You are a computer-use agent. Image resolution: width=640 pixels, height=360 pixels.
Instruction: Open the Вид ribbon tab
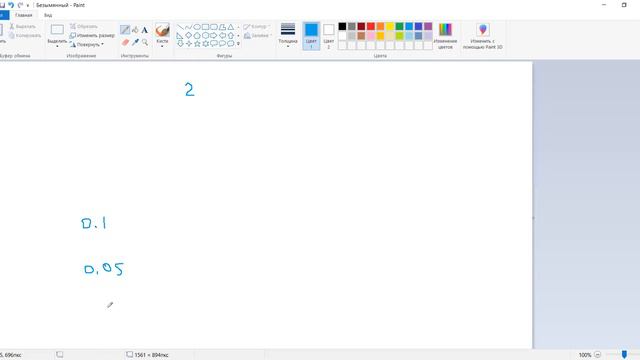(x=48, y=15)
